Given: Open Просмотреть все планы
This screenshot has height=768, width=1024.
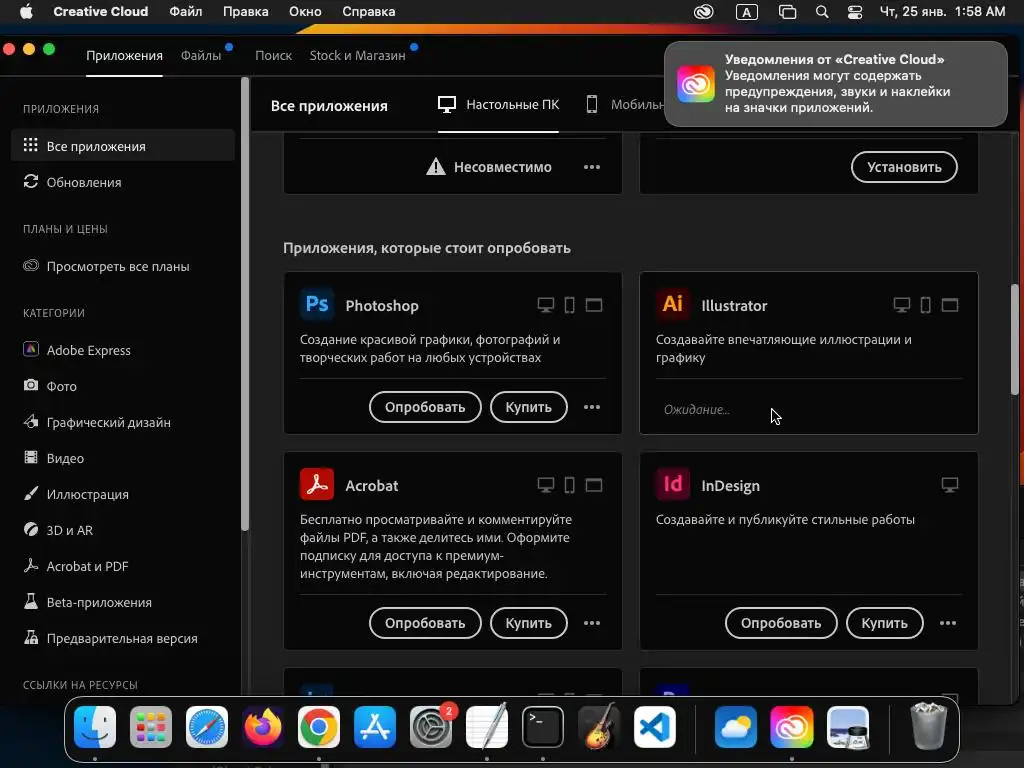Looking at the screenshot, I should click(x=123, y=266).
